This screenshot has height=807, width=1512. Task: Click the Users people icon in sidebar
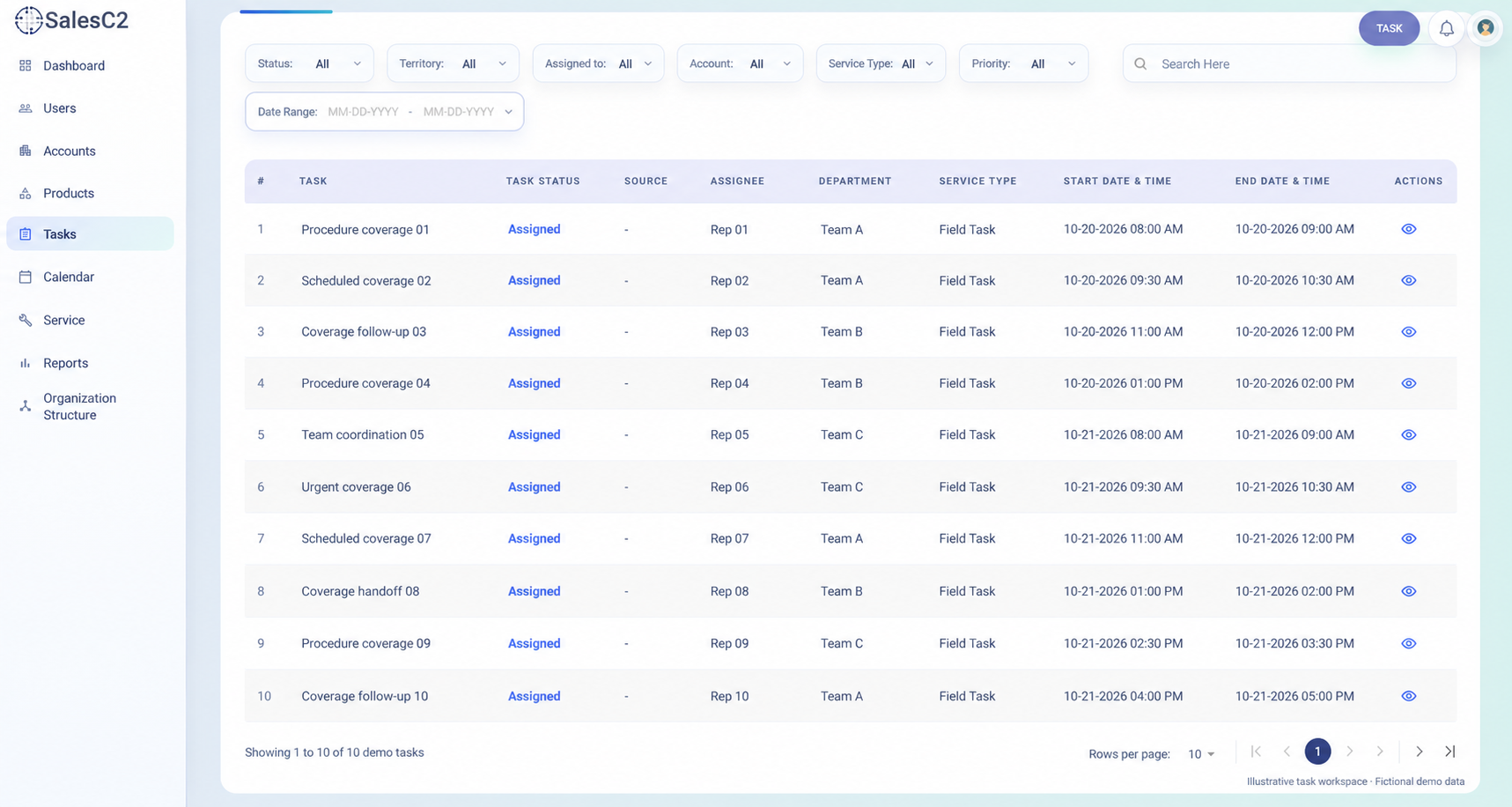[26, 108]
